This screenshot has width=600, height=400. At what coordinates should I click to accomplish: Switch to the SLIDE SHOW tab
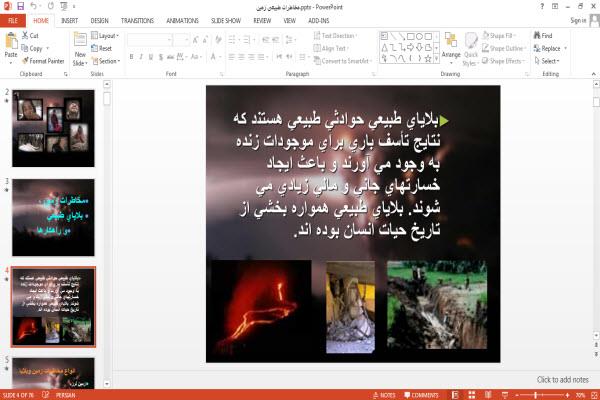point(226,21)
